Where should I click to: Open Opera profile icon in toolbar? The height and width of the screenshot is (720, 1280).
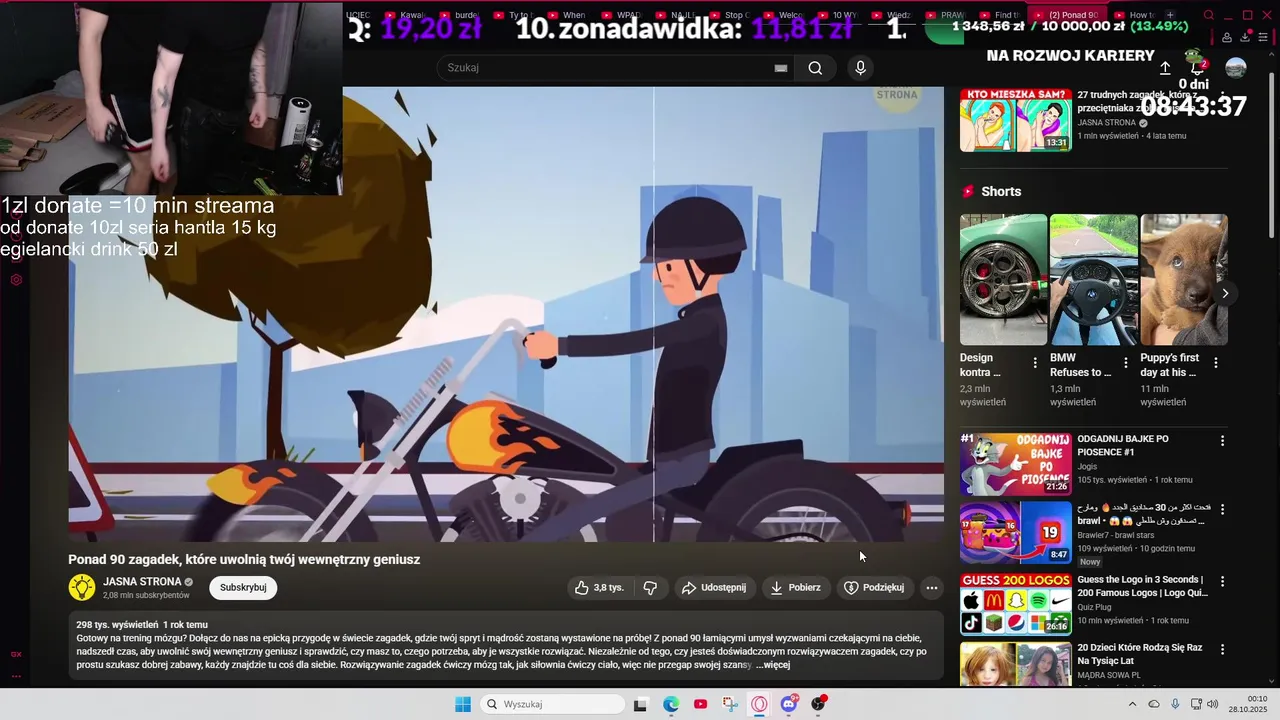point(1227,37)
